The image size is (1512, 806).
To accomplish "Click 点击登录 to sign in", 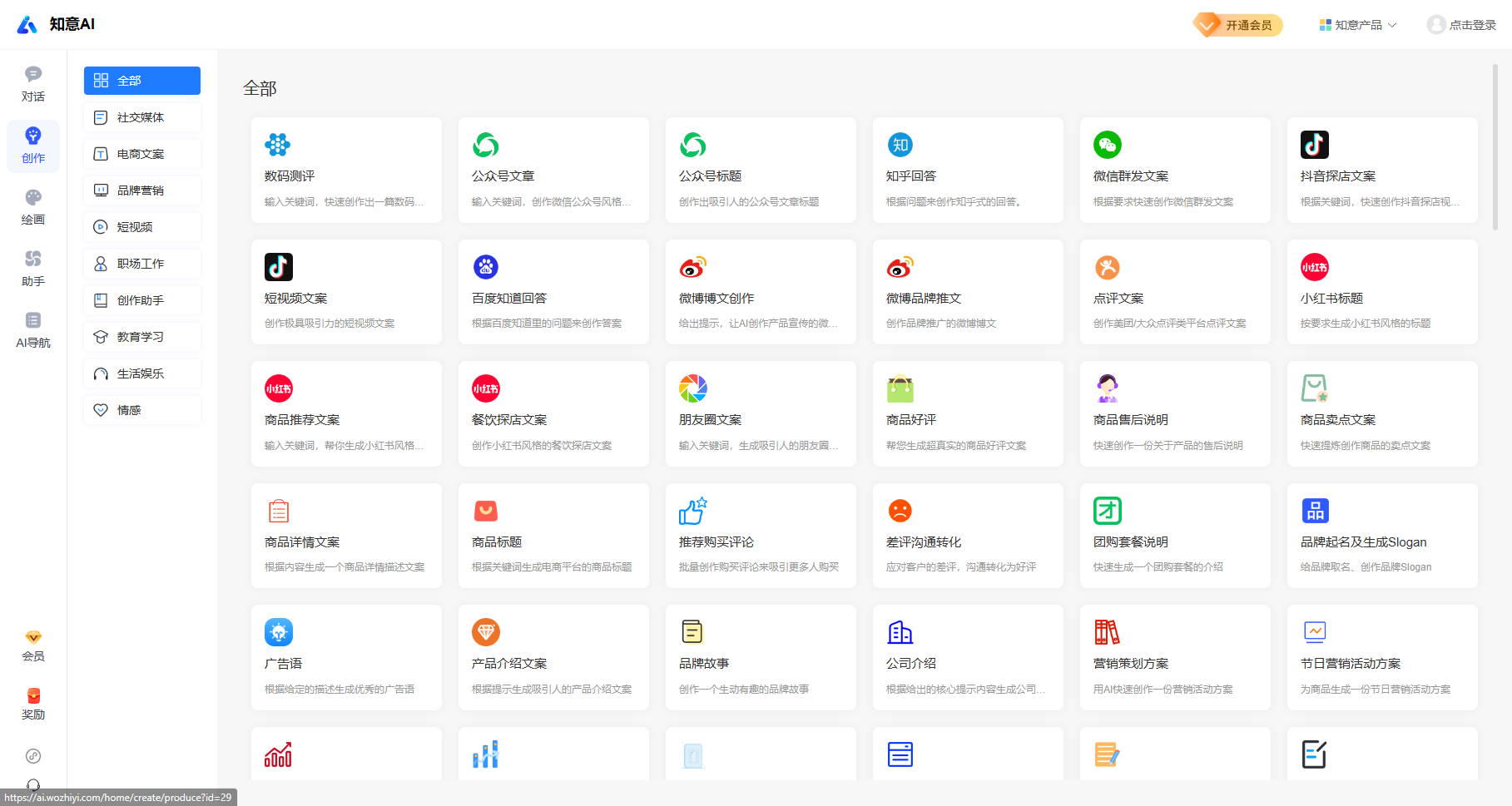I will pyautogui.click(x=1462, y=25).
